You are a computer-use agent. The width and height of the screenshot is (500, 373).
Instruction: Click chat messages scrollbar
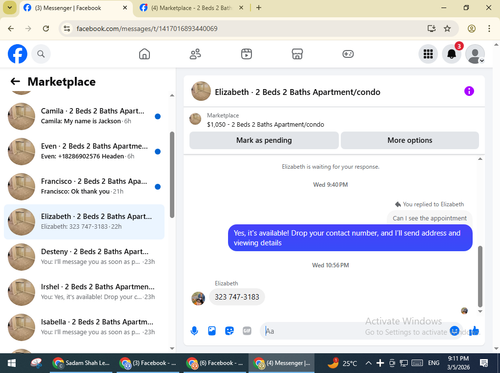(480, 276)
